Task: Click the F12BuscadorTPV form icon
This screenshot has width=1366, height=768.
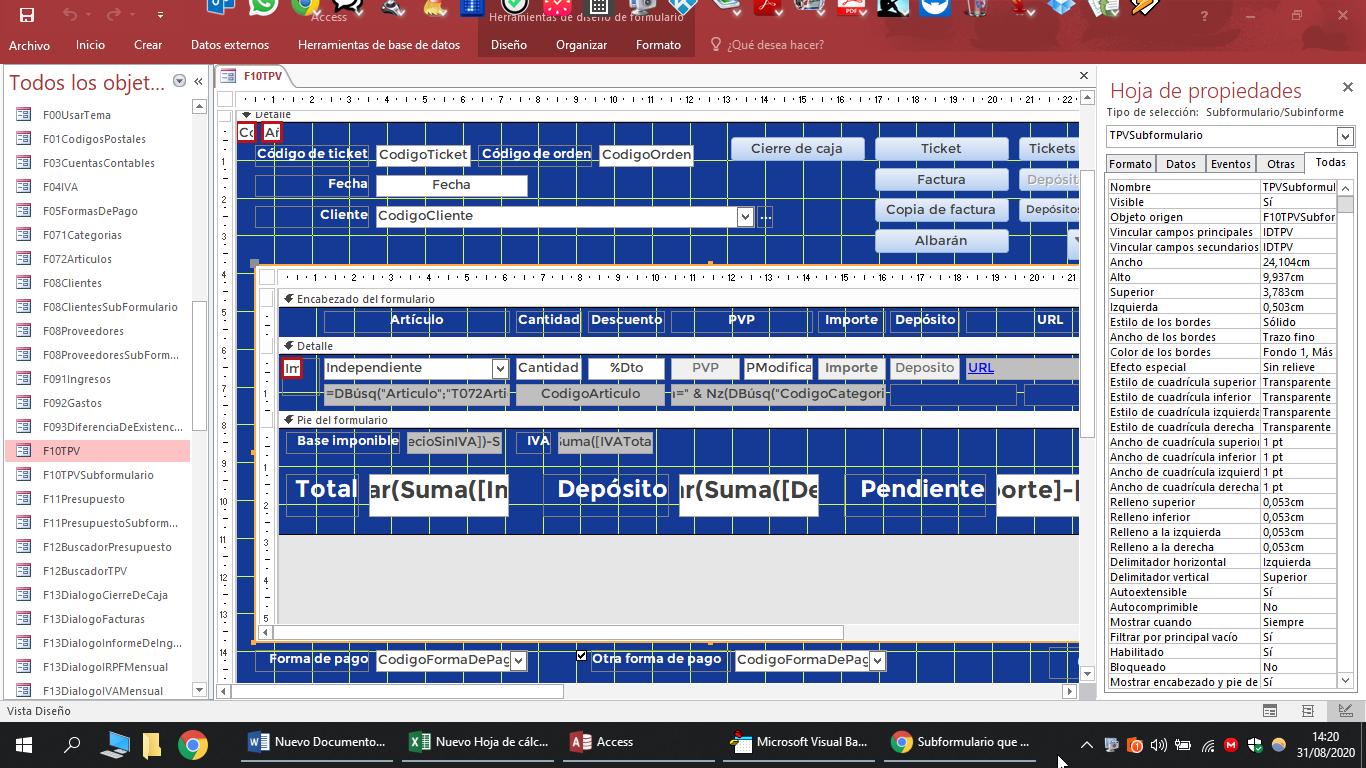Action: tap(23, 571)
